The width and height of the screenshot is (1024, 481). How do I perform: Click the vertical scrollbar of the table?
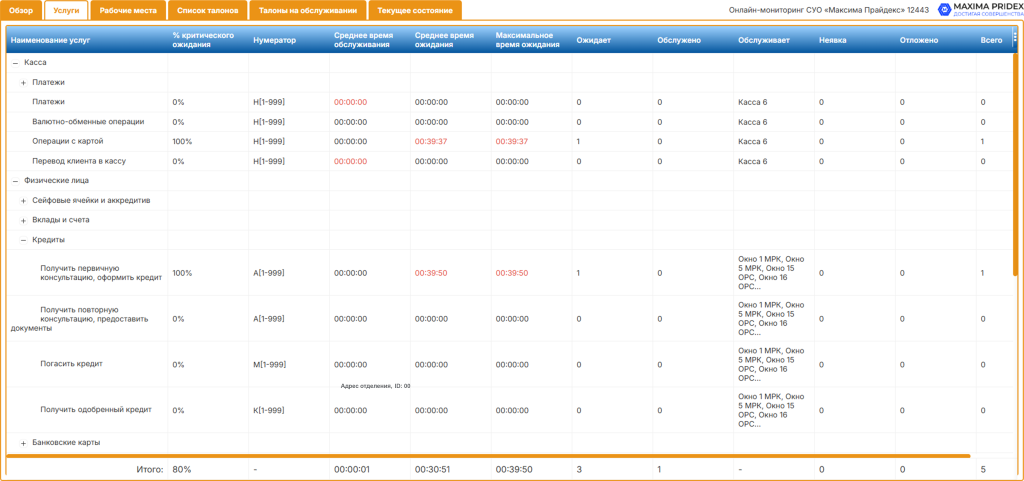(1014, 164)
